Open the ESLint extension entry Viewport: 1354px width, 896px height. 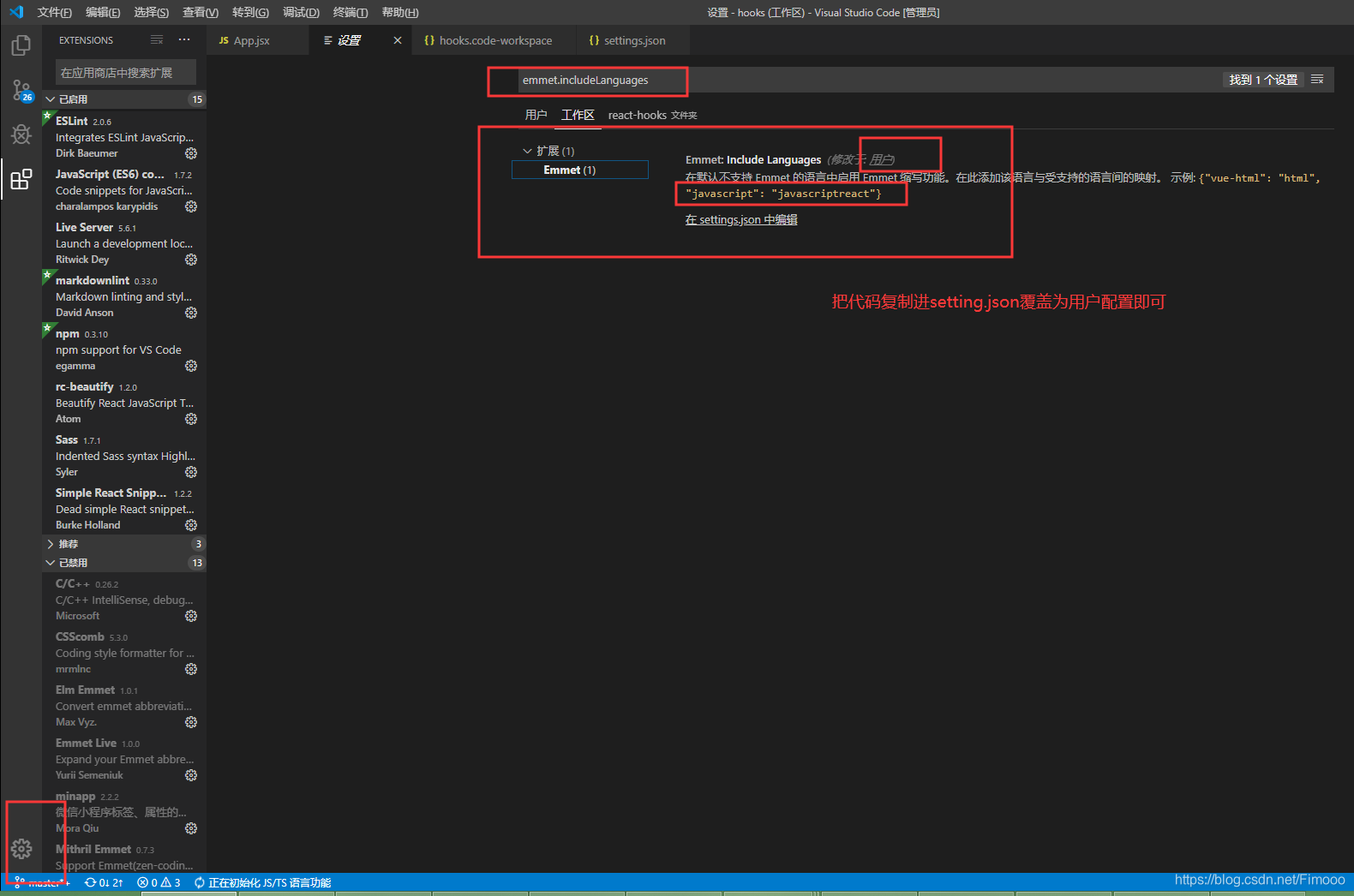(x=124, y=137)
